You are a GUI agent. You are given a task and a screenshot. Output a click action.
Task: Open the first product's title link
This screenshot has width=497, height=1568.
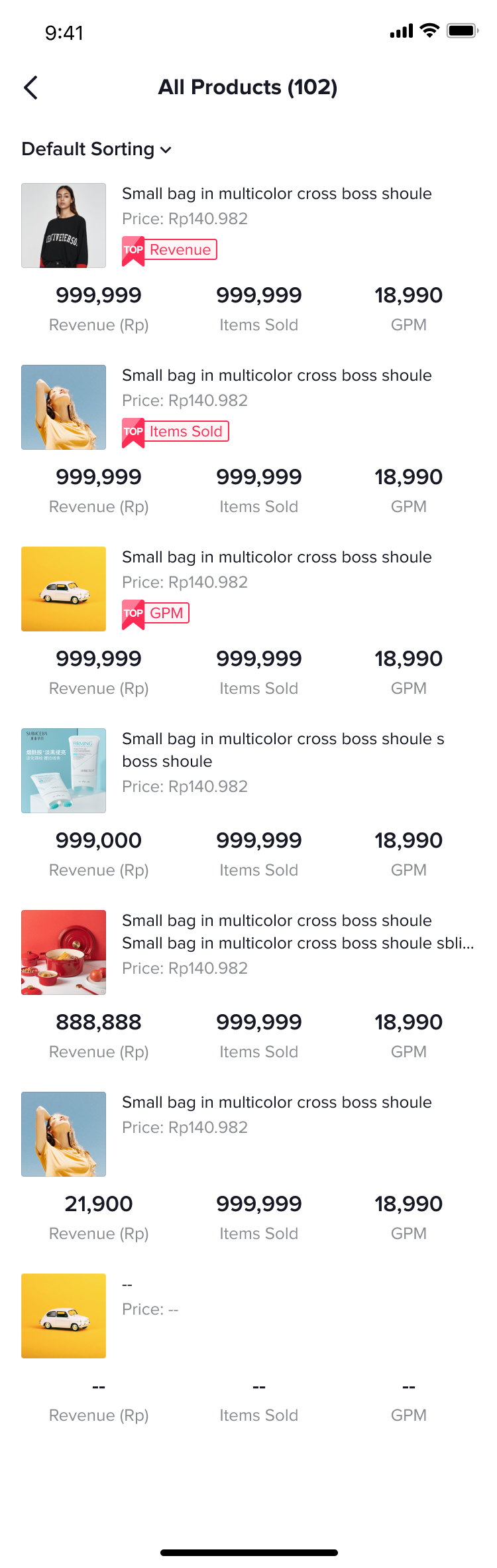276,194
